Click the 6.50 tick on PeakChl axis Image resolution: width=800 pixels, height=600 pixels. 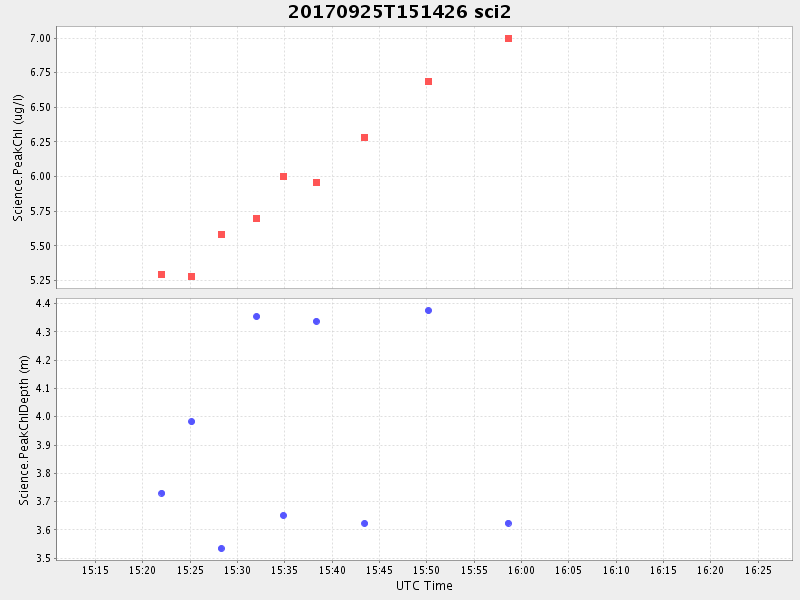coord(38,107)
